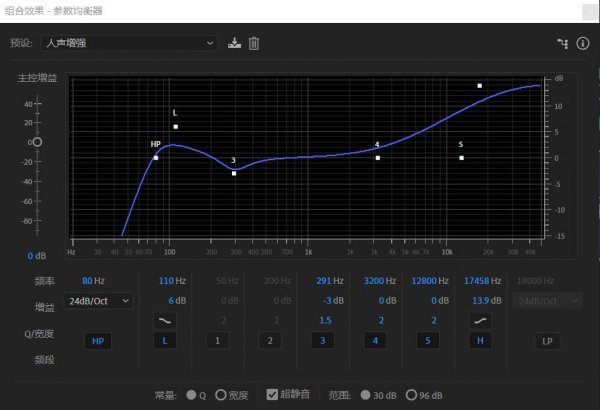Select the 96 dB range option

point(412,395)
